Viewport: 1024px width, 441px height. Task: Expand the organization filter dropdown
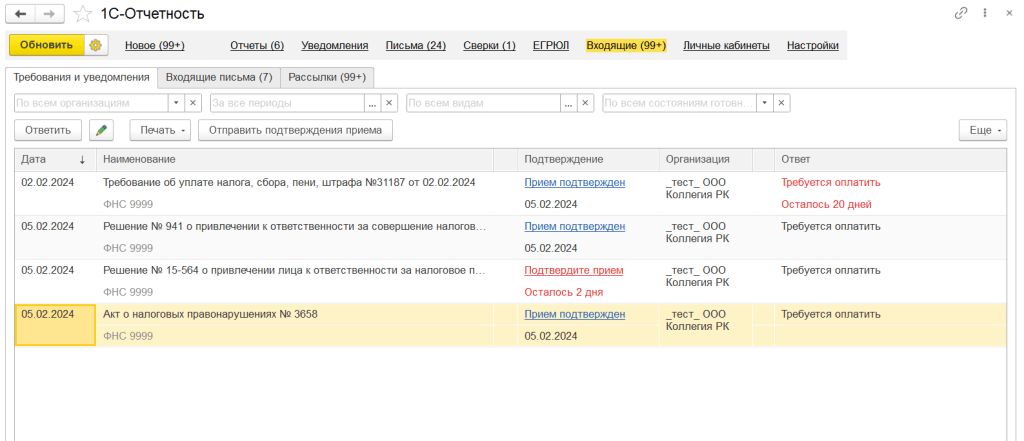click(175, 103)
